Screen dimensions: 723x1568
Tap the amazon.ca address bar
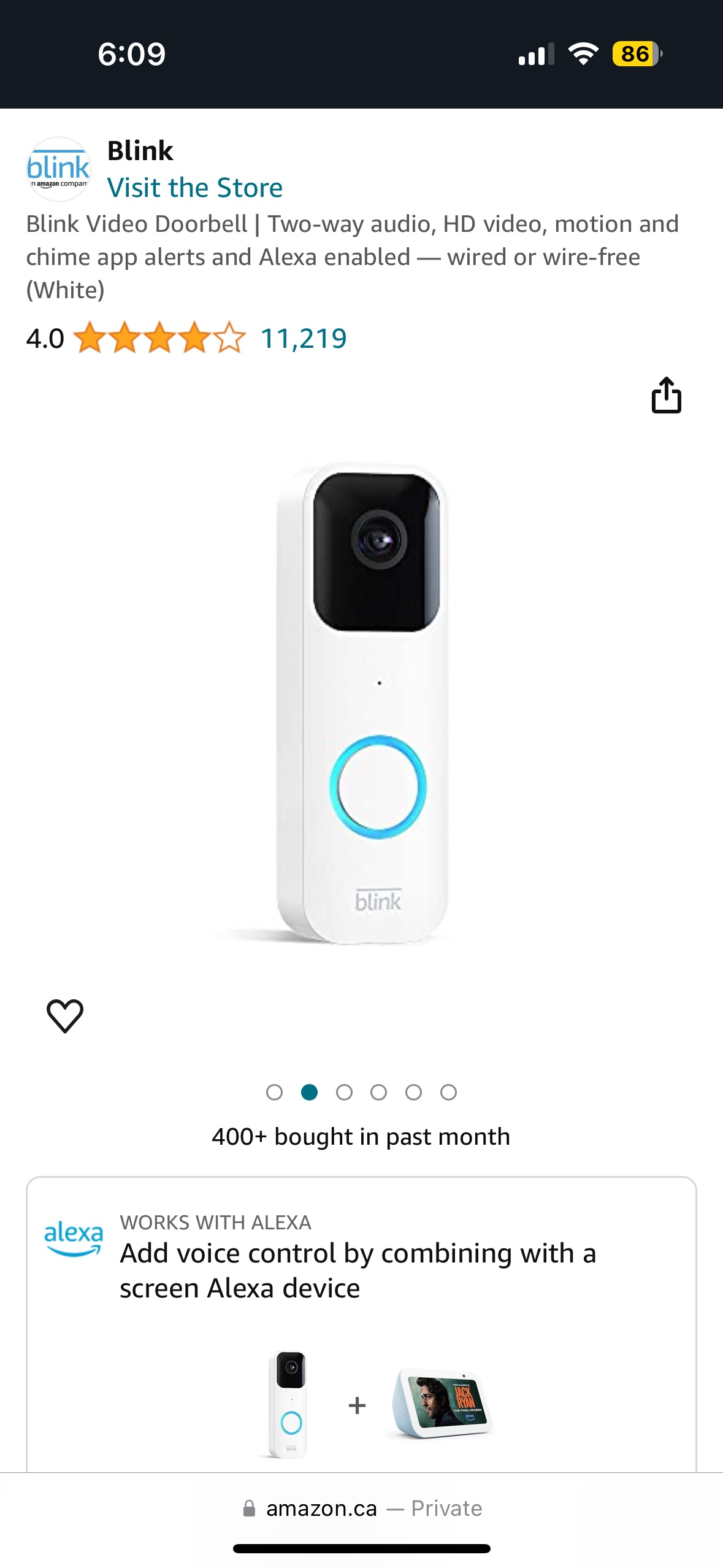[362, 1508]
